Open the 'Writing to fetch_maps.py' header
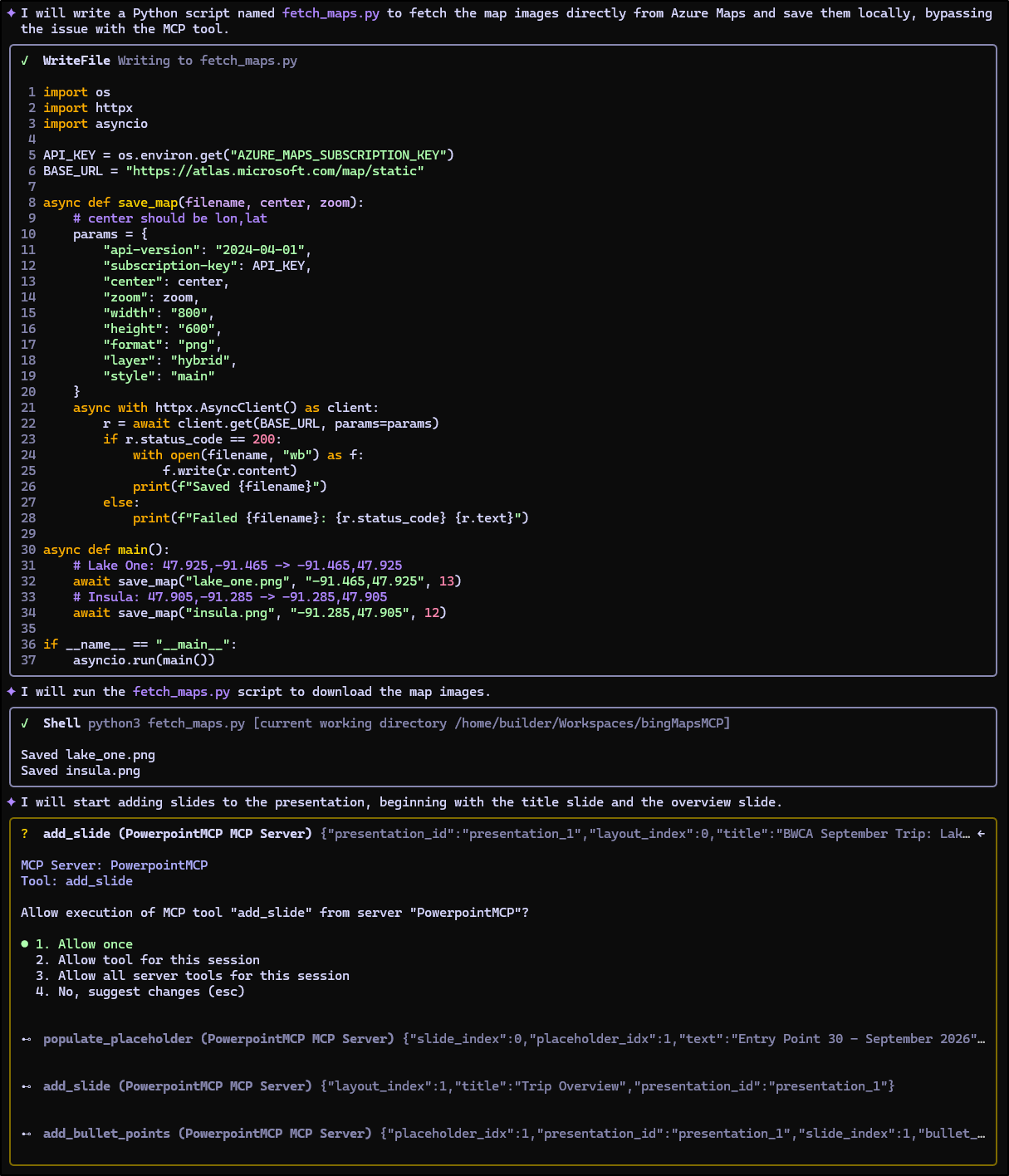Viewport: 1009px width, 1176px height. coord(207,61)
